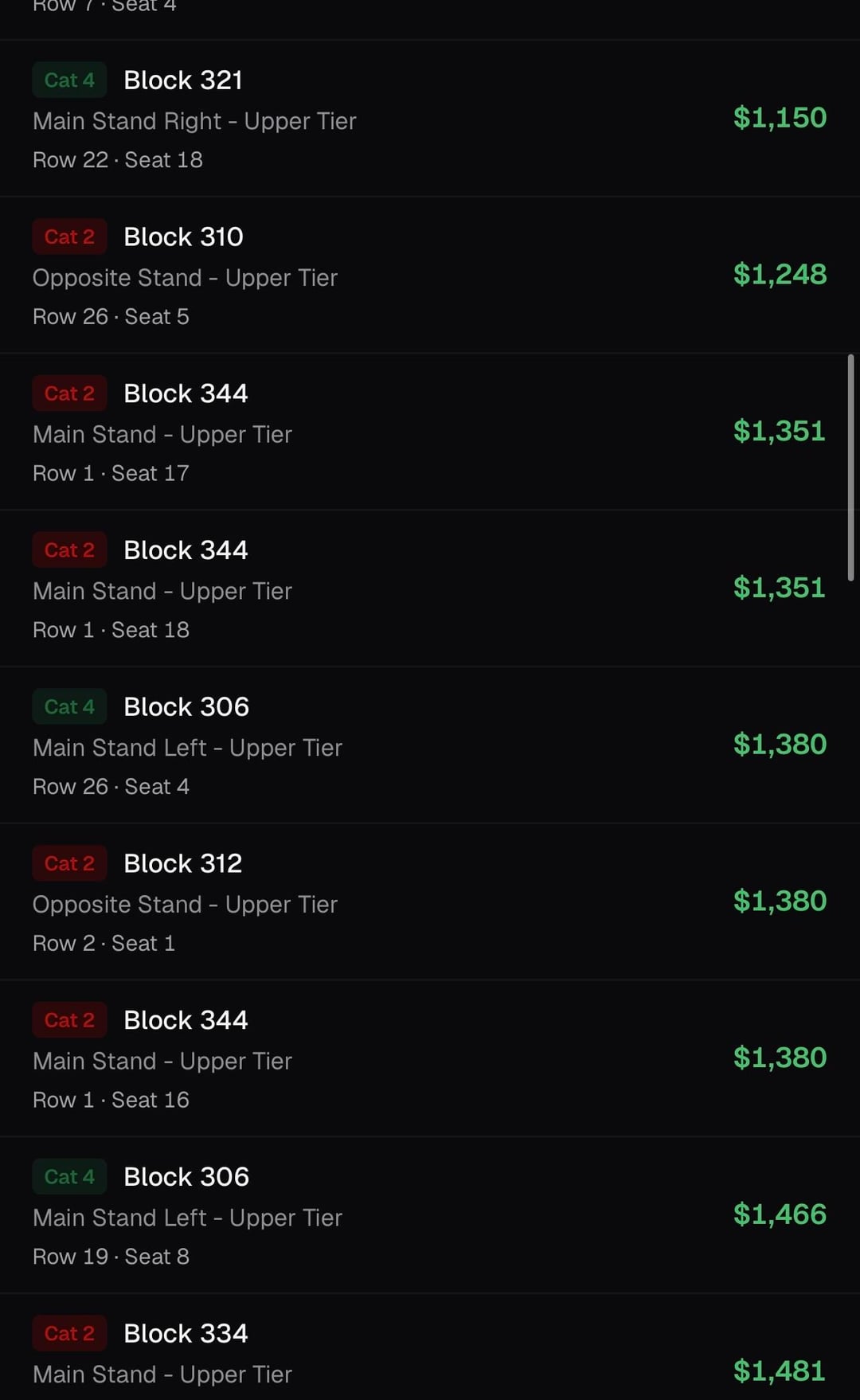Click Cat 4 badge on Block 306 Row 26
860x1400 pixels.
point(69,707)
